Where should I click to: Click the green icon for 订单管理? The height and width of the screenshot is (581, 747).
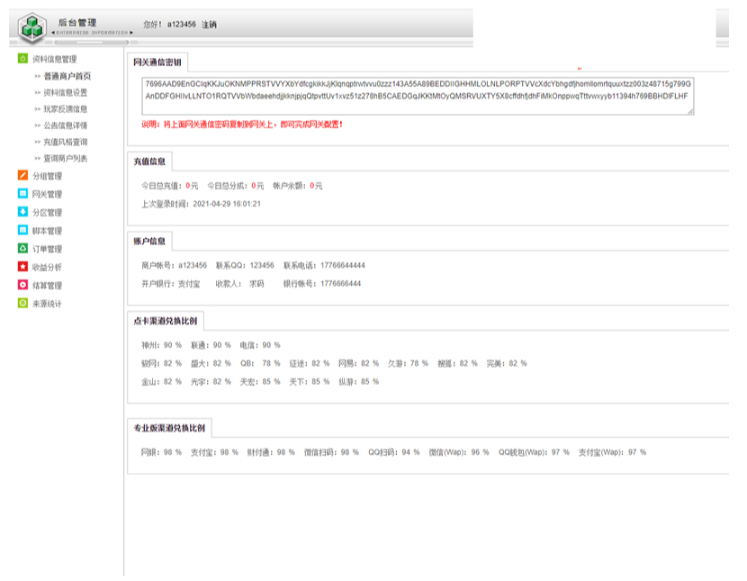click(x=23, y=248)
